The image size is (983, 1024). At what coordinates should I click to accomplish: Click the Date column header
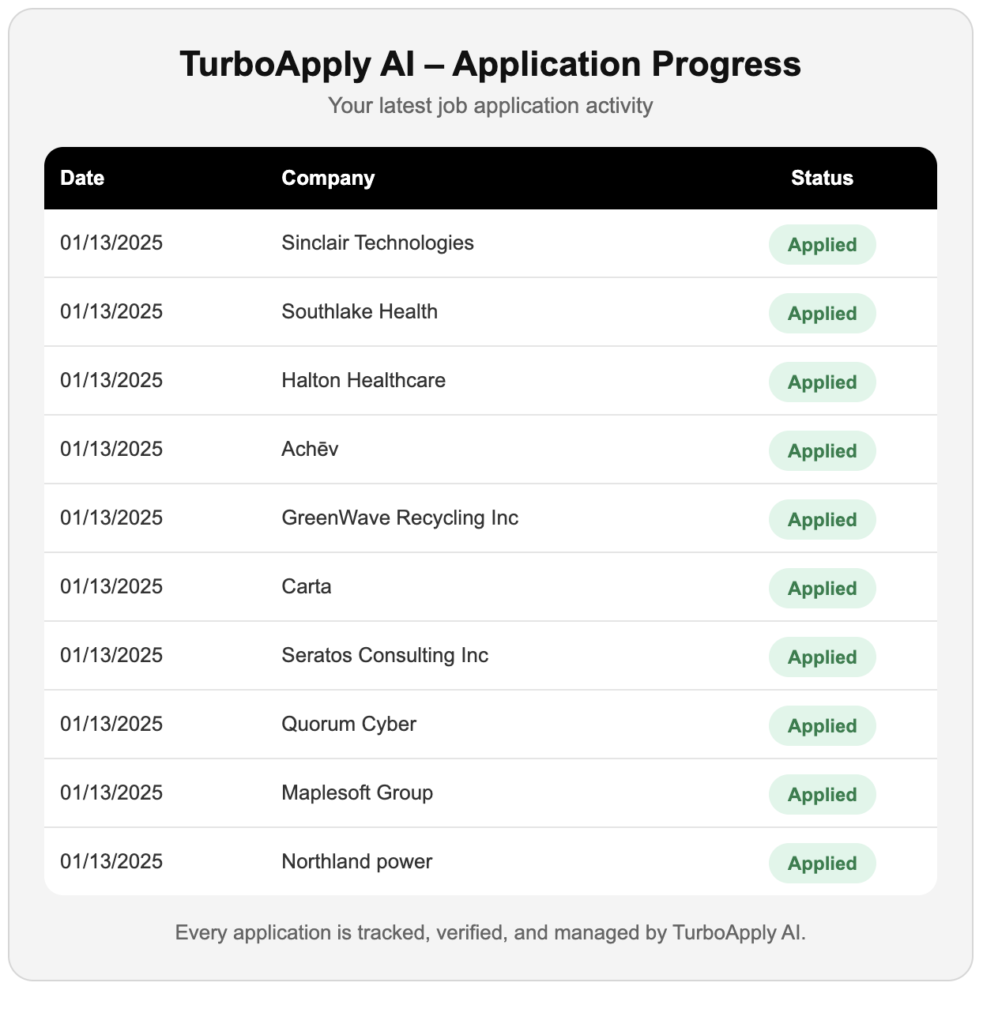pos(82,178)
